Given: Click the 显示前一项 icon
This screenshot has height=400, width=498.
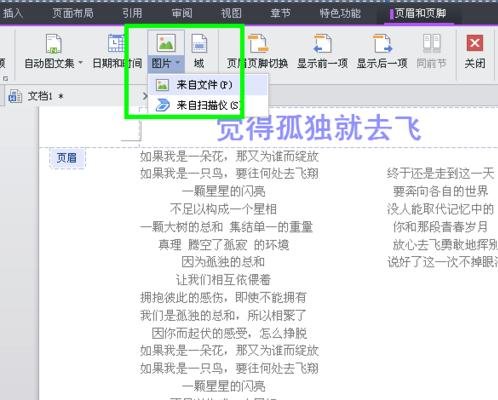Looking at the screenshot, I should (322, 43).
